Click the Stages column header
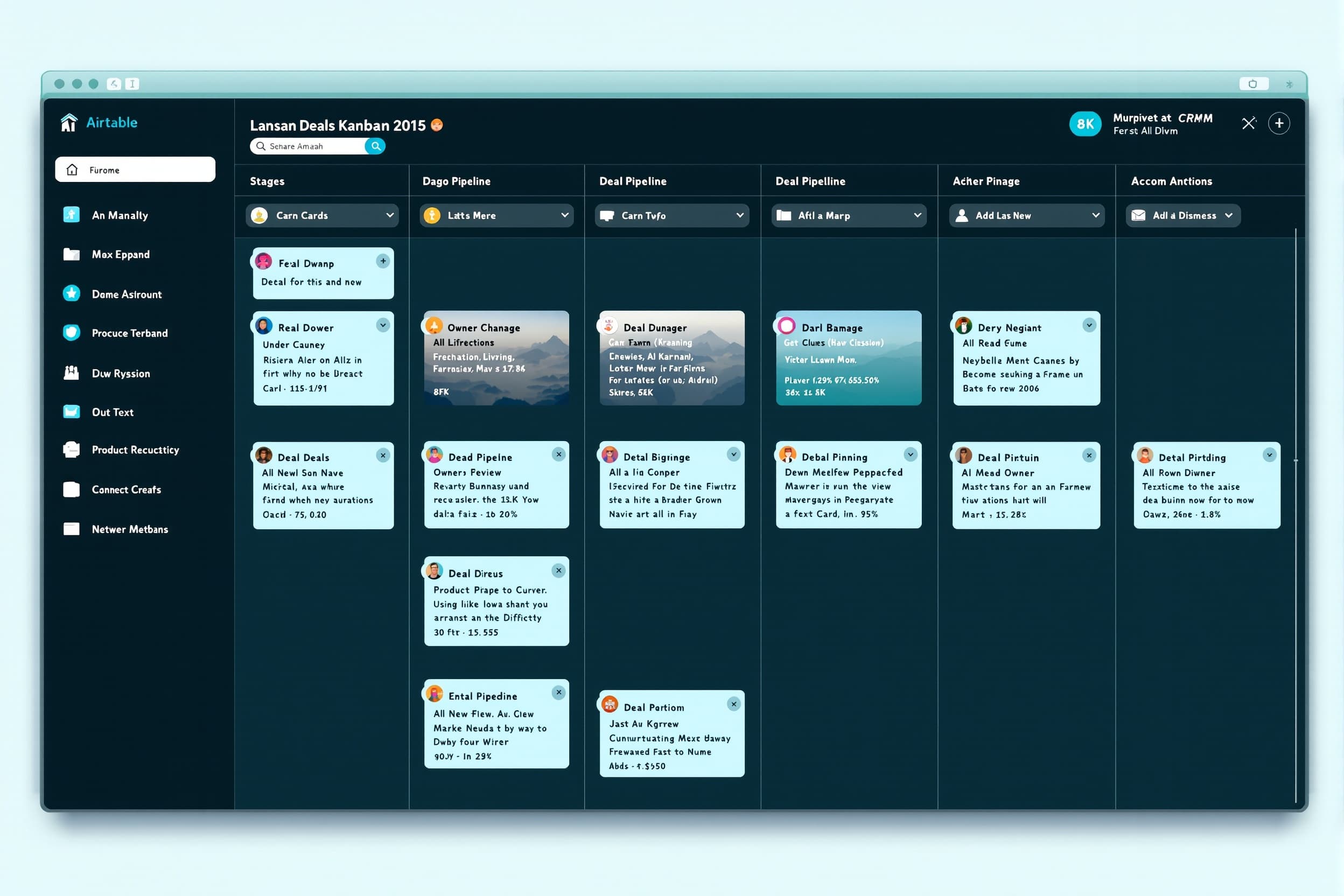Image resolution: width=1344 pixels, height=896 pixels. coord(267,181)
